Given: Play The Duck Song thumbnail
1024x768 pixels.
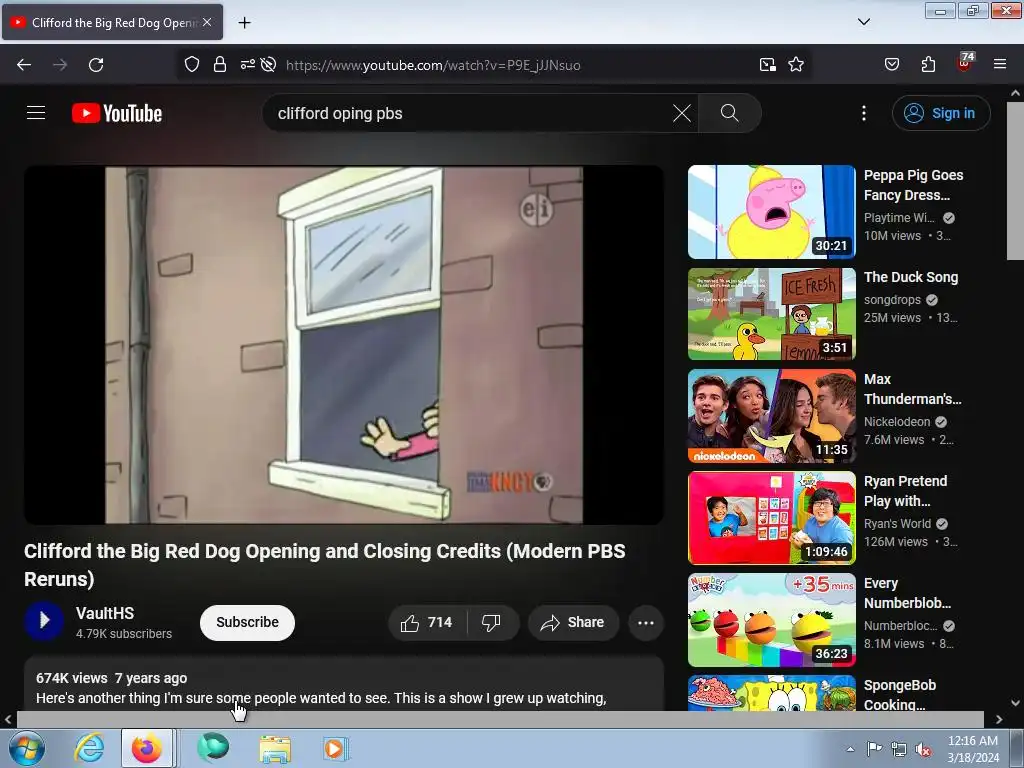Looking at the screenshot, I should pyautogui.click(x=771, y=313).
